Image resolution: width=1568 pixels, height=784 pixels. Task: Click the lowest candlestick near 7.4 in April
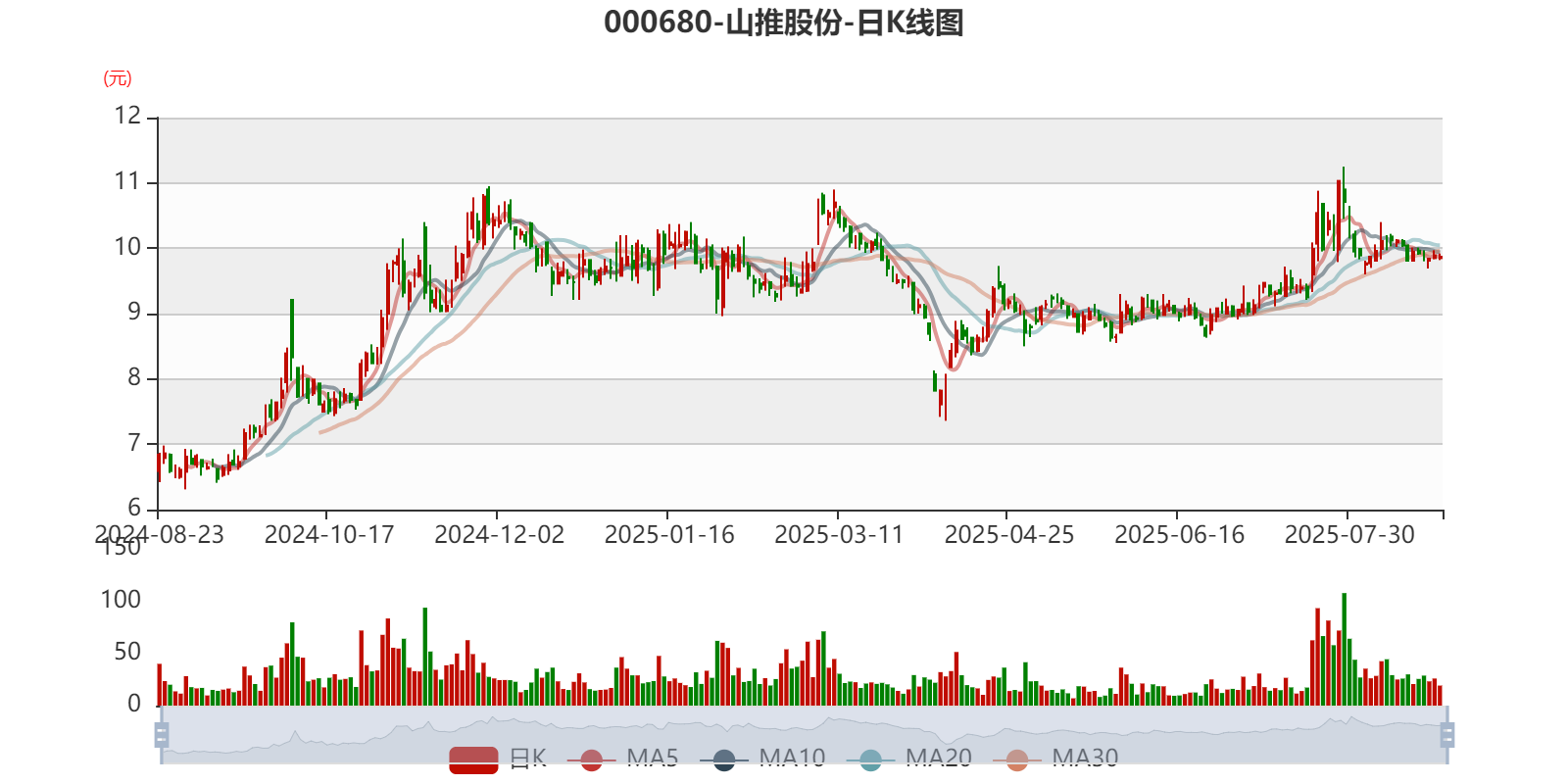(945, 397)
